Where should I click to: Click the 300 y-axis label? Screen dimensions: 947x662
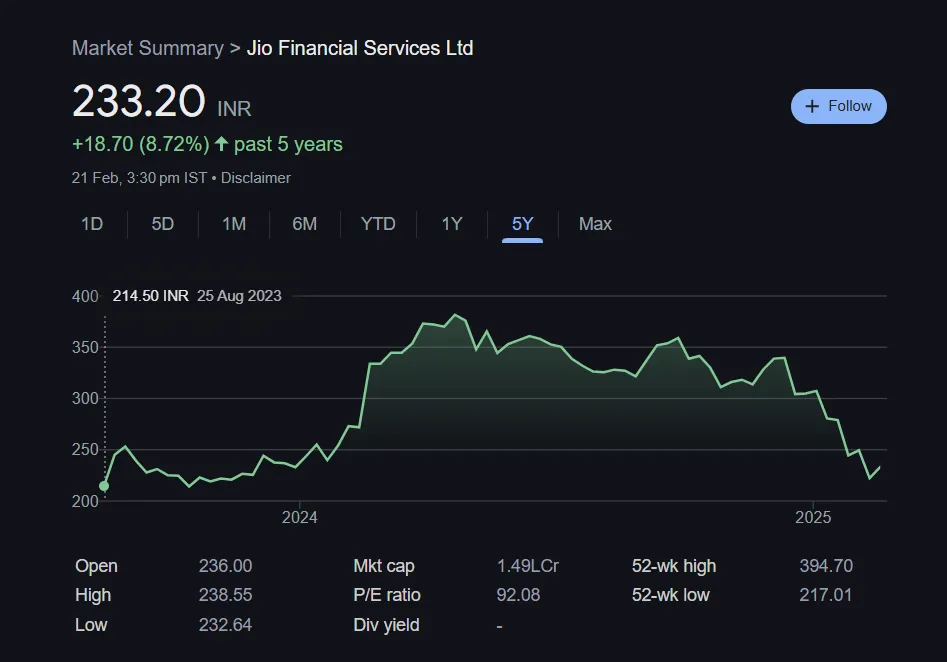pyautogui.click(x=85, y=399)
